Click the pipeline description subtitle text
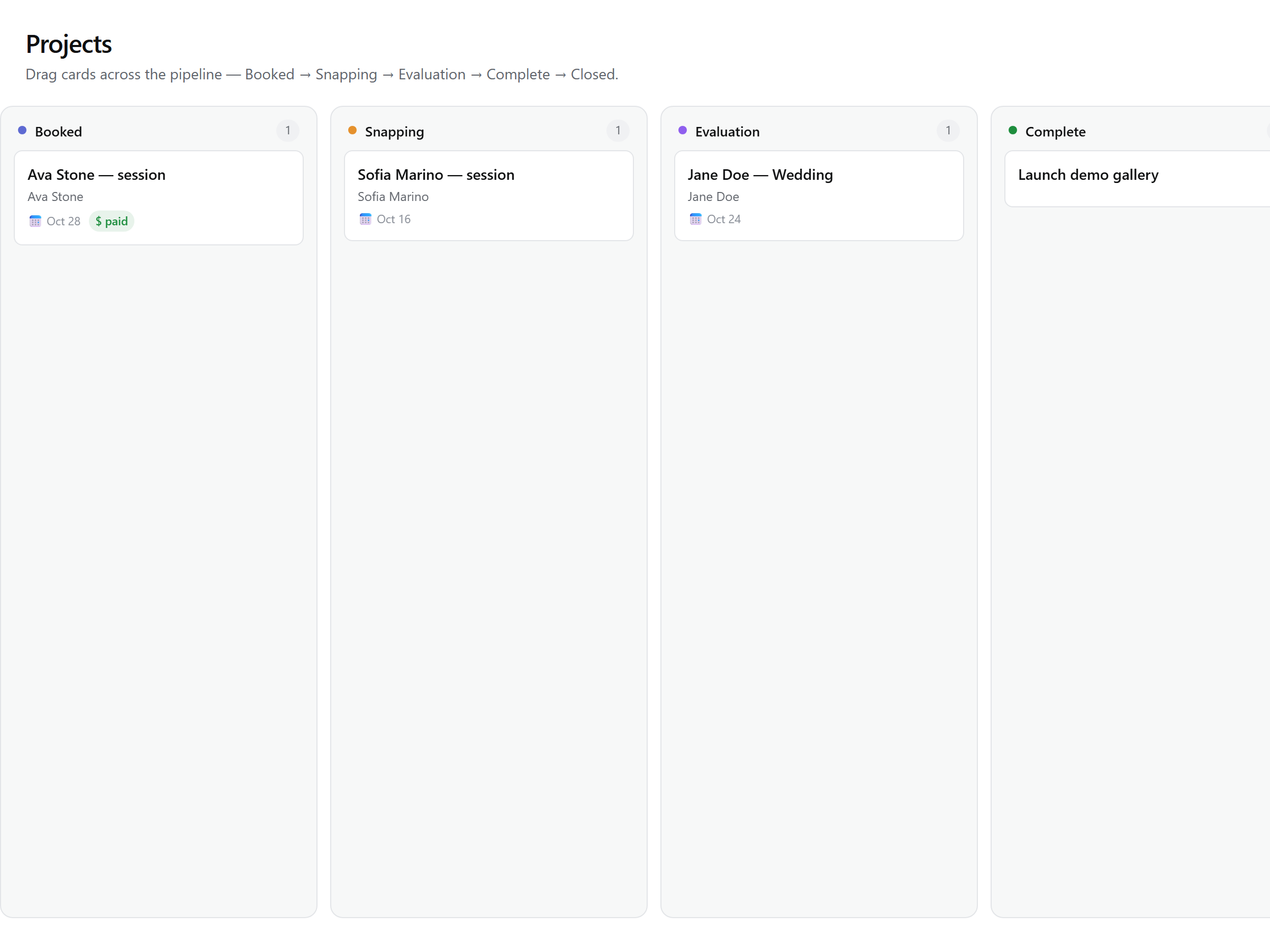 pos(322,75)
